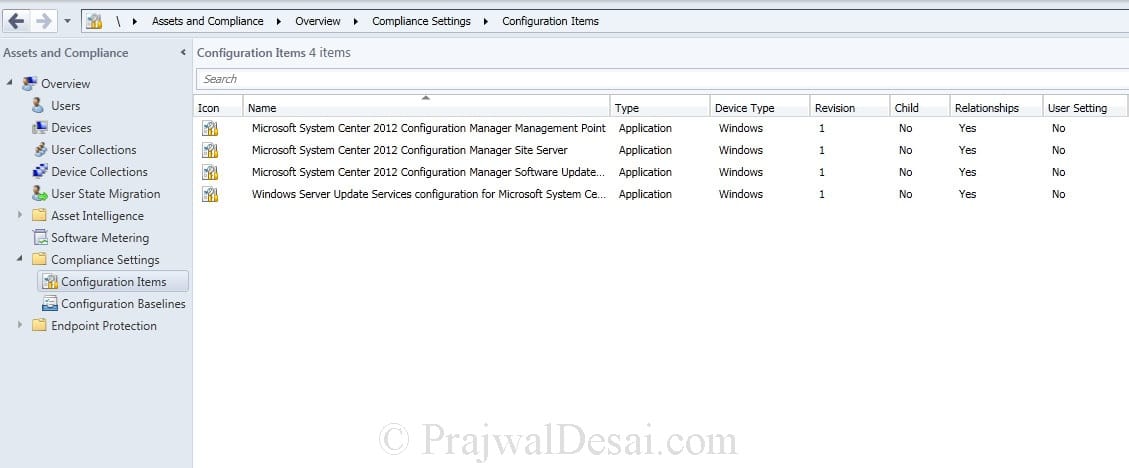Viewport: 1129px width, 468px height.
Task: Select the Configuration Manager Software Update item
Action: [x=428, y=172]
